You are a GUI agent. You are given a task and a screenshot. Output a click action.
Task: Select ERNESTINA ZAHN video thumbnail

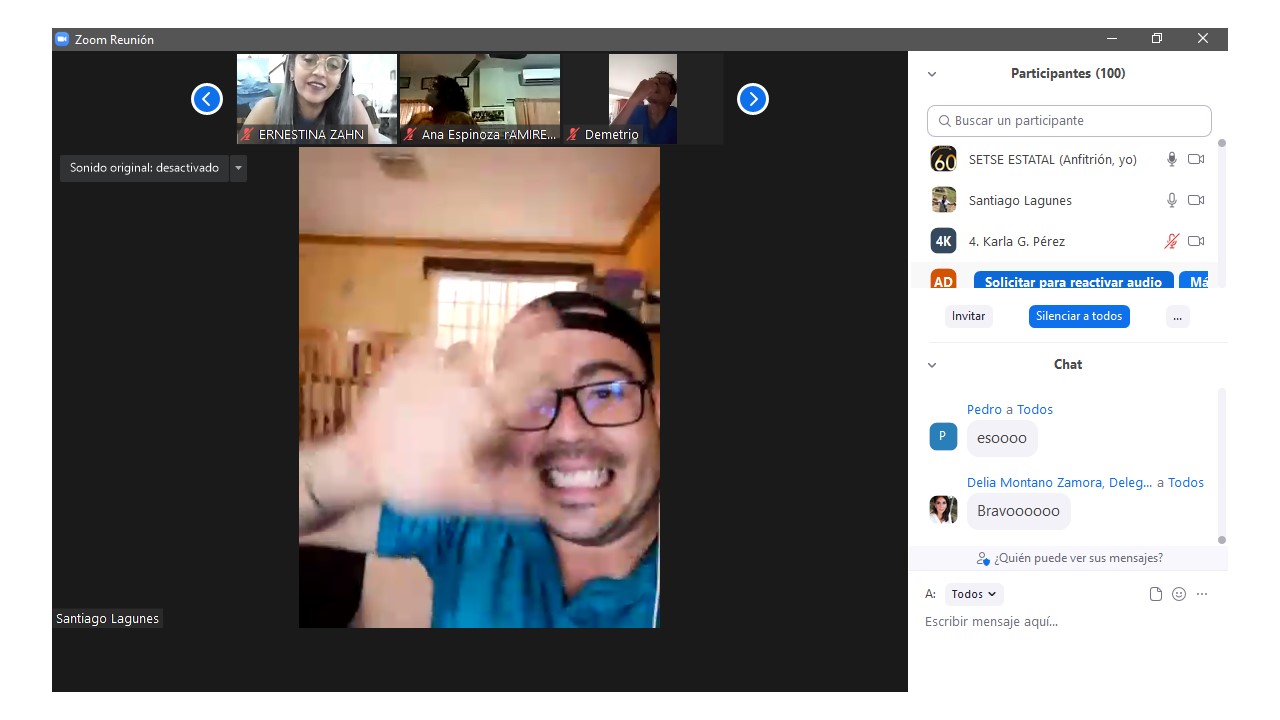click(x=316, y=99)
